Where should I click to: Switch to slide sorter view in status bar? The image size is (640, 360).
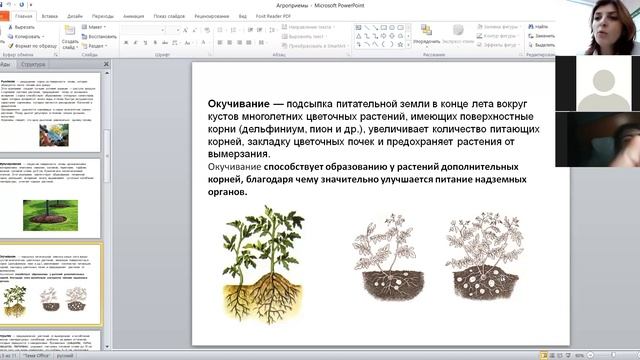pos(552,356)
